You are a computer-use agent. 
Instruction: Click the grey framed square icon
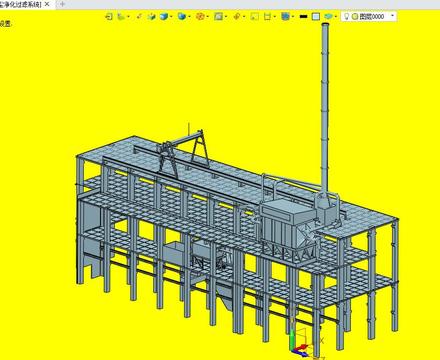point(218,16)
